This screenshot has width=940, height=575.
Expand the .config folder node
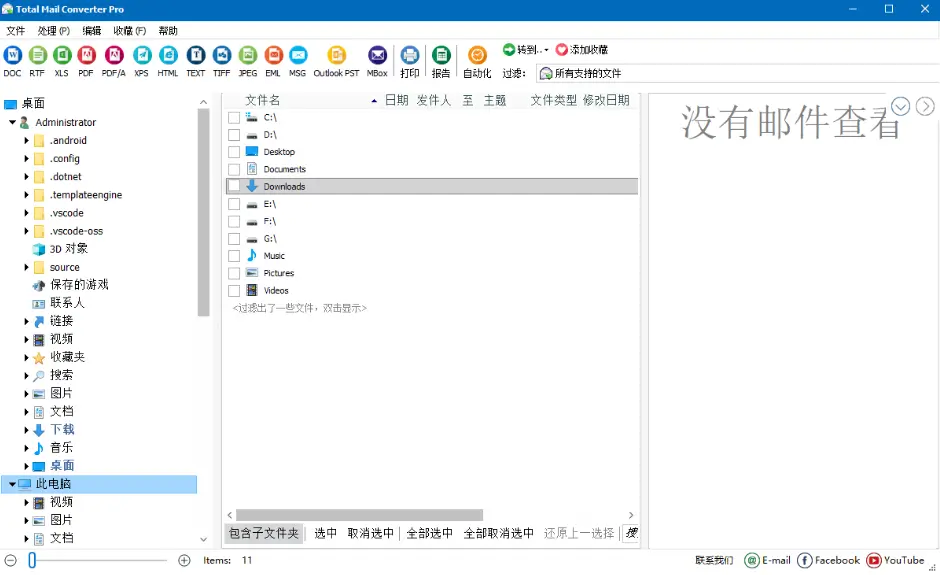click(26, 158)
